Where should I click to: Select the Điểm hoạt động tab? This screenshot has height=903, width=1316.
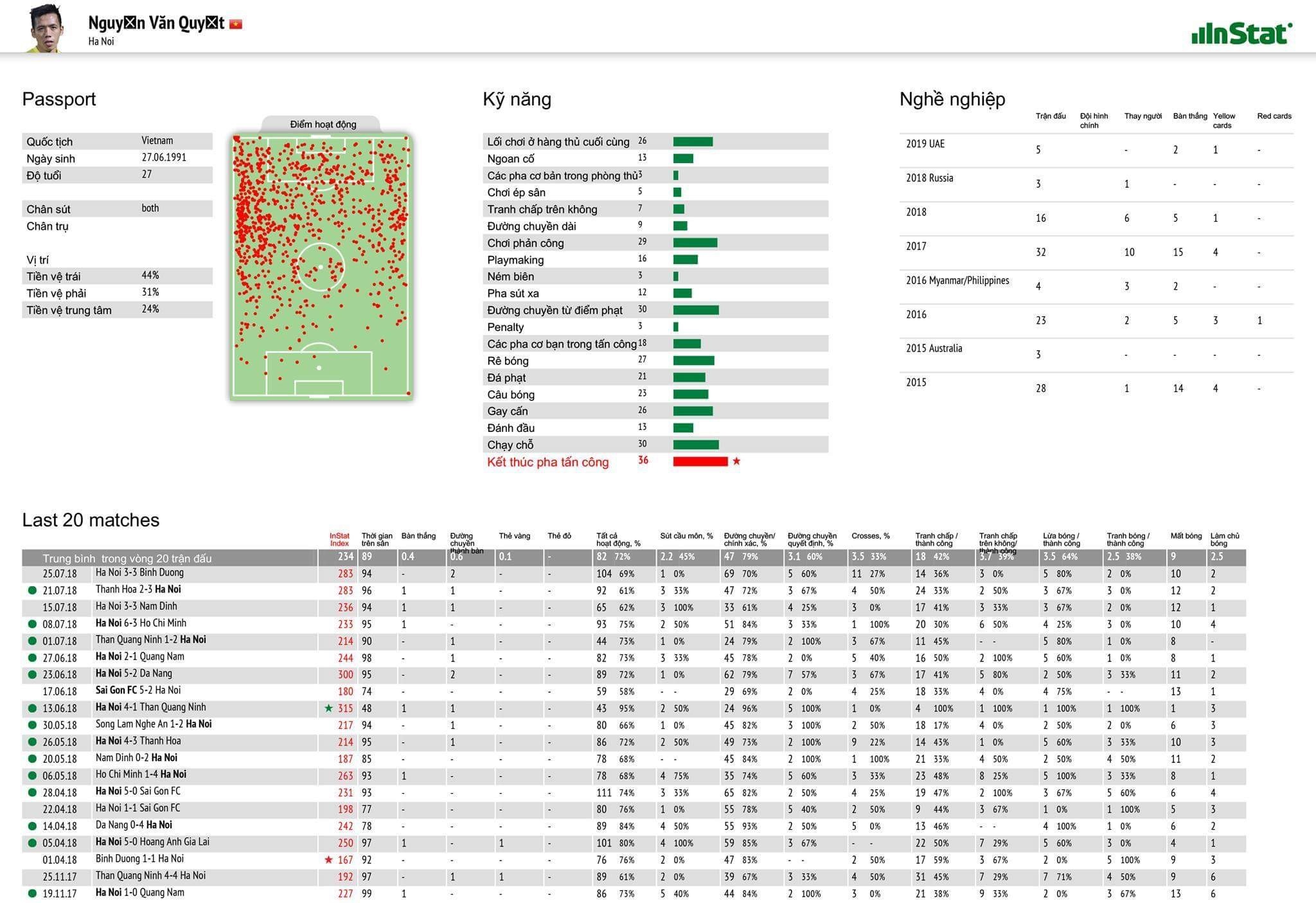pyautogui.click(x=323, y=125)
